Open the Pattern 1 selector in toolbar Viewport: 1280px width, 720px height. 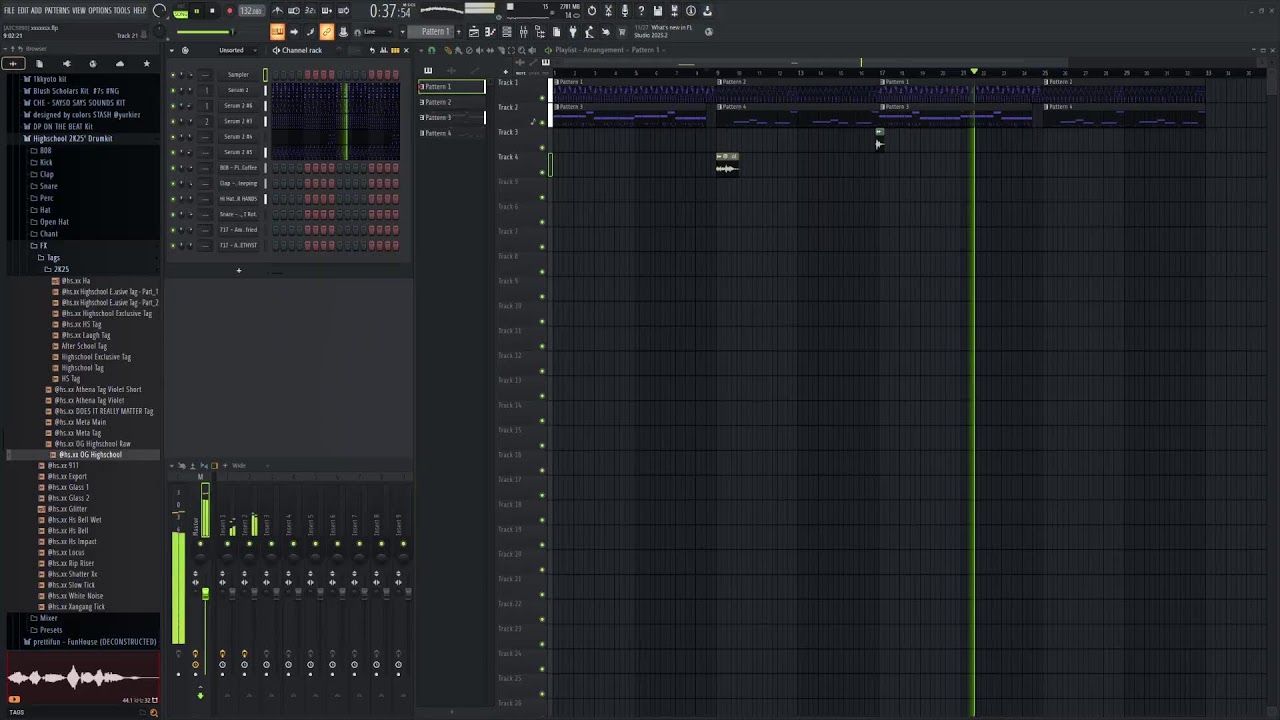tap(437, 32)
